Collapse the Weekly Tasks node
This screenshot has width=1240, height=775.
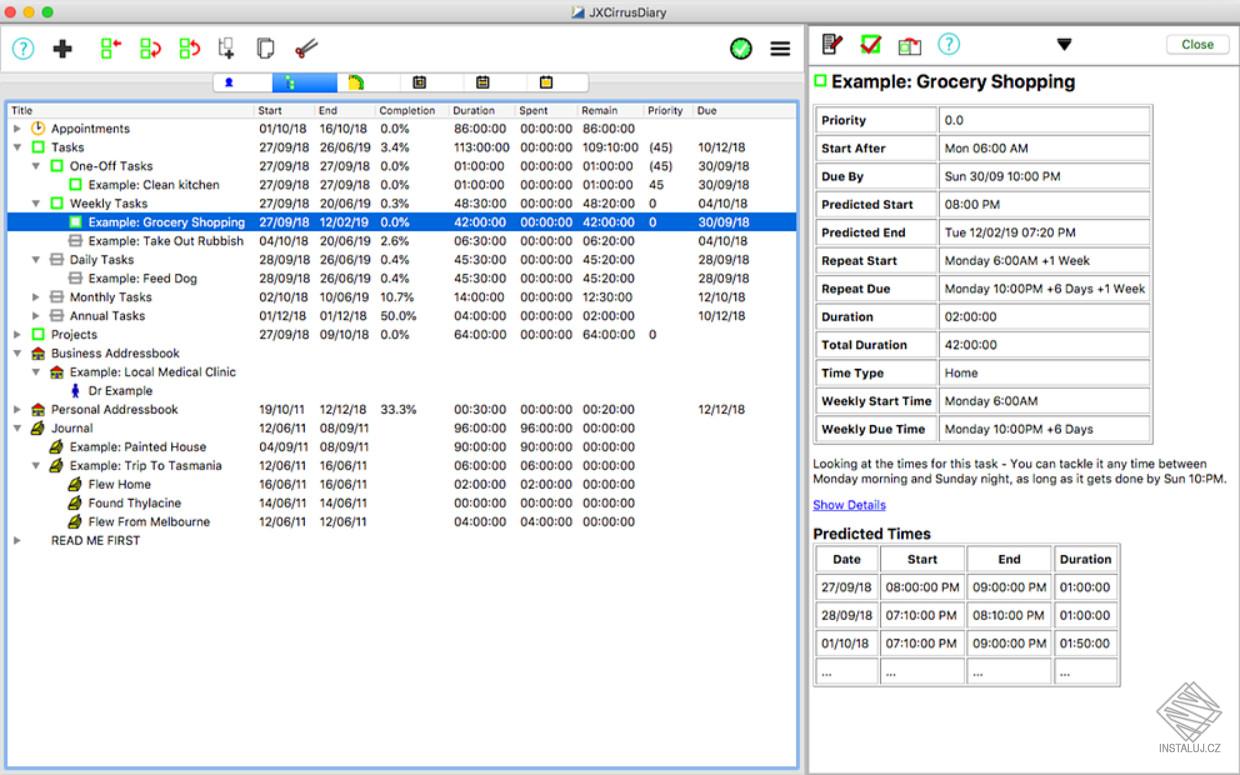(x=36, y=204)
